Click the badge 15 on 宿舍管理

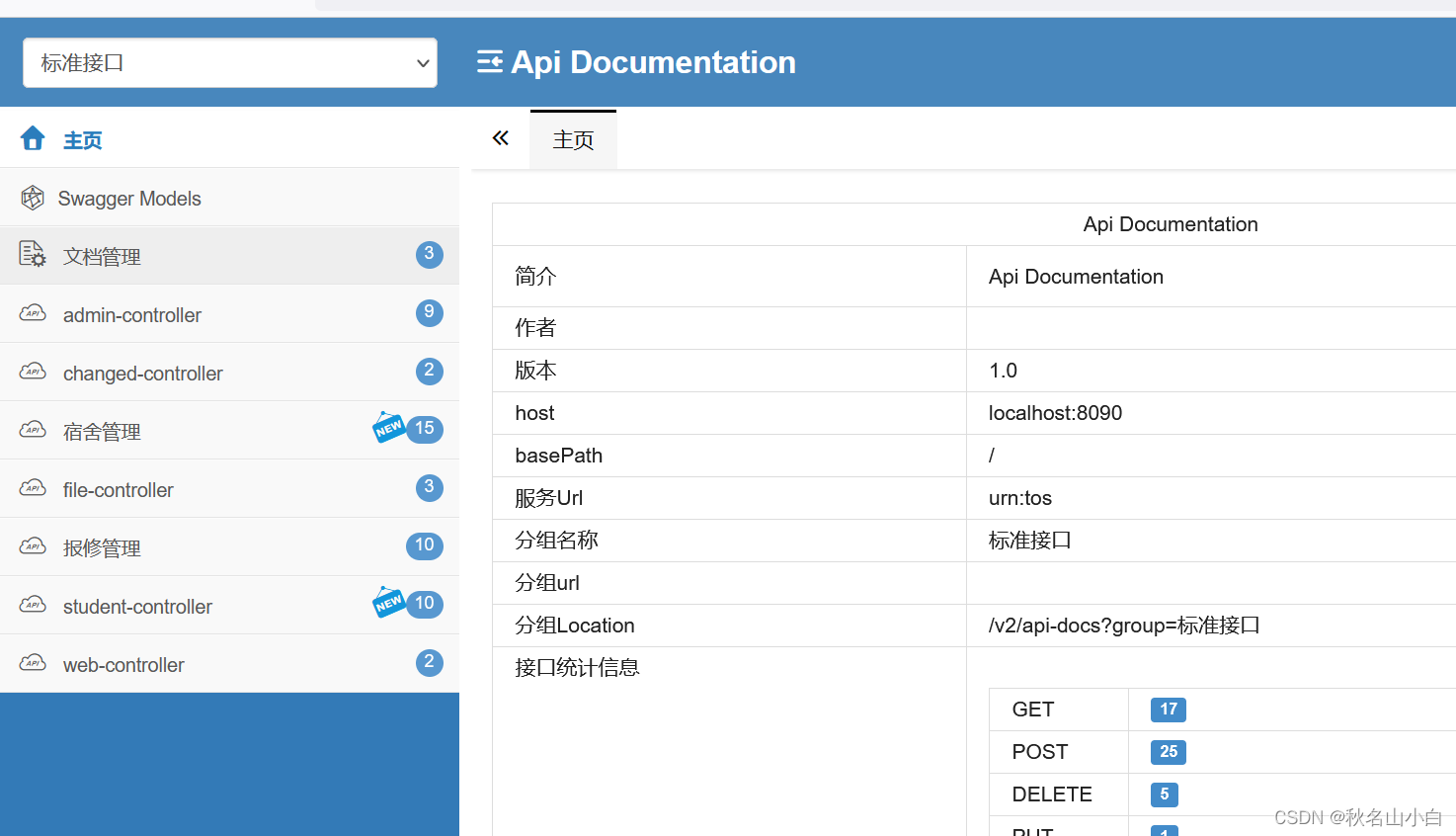[425, 429]
